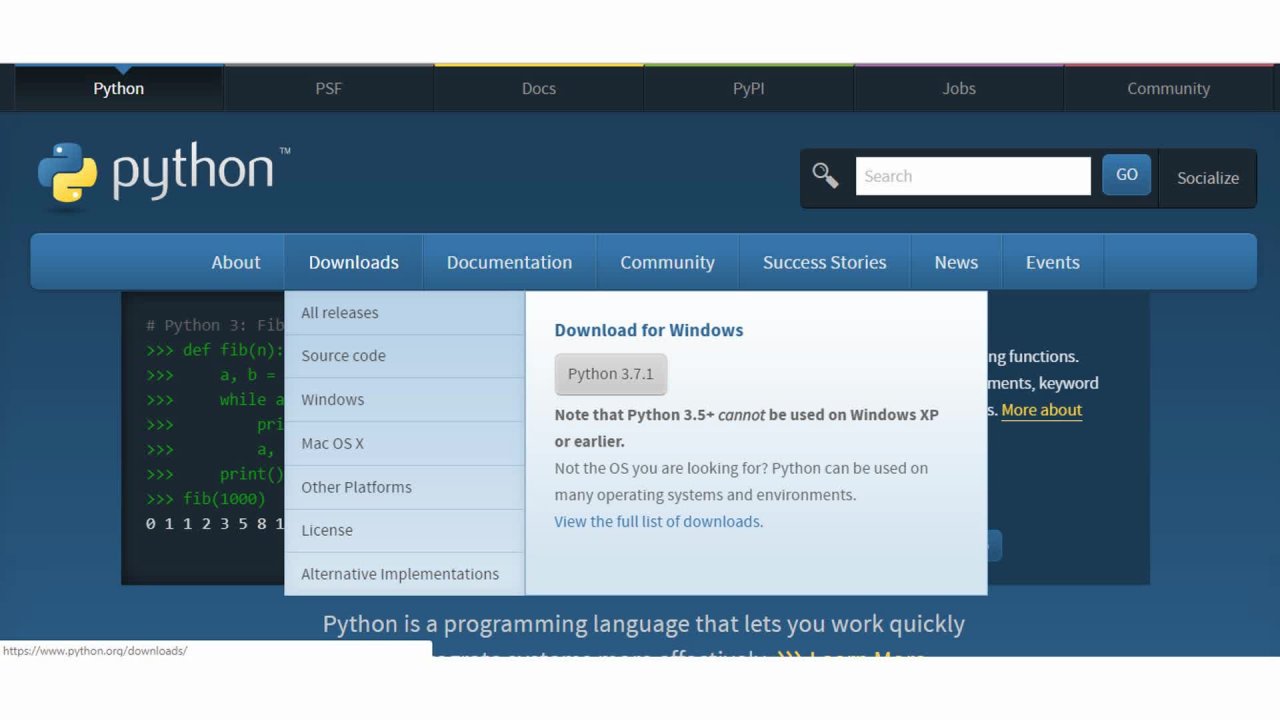Screen dimensions: 1280x720
Task: Select Alternative Implementations in Downloads dropdown
Action: pyautogui.click(x=405, y=574)
